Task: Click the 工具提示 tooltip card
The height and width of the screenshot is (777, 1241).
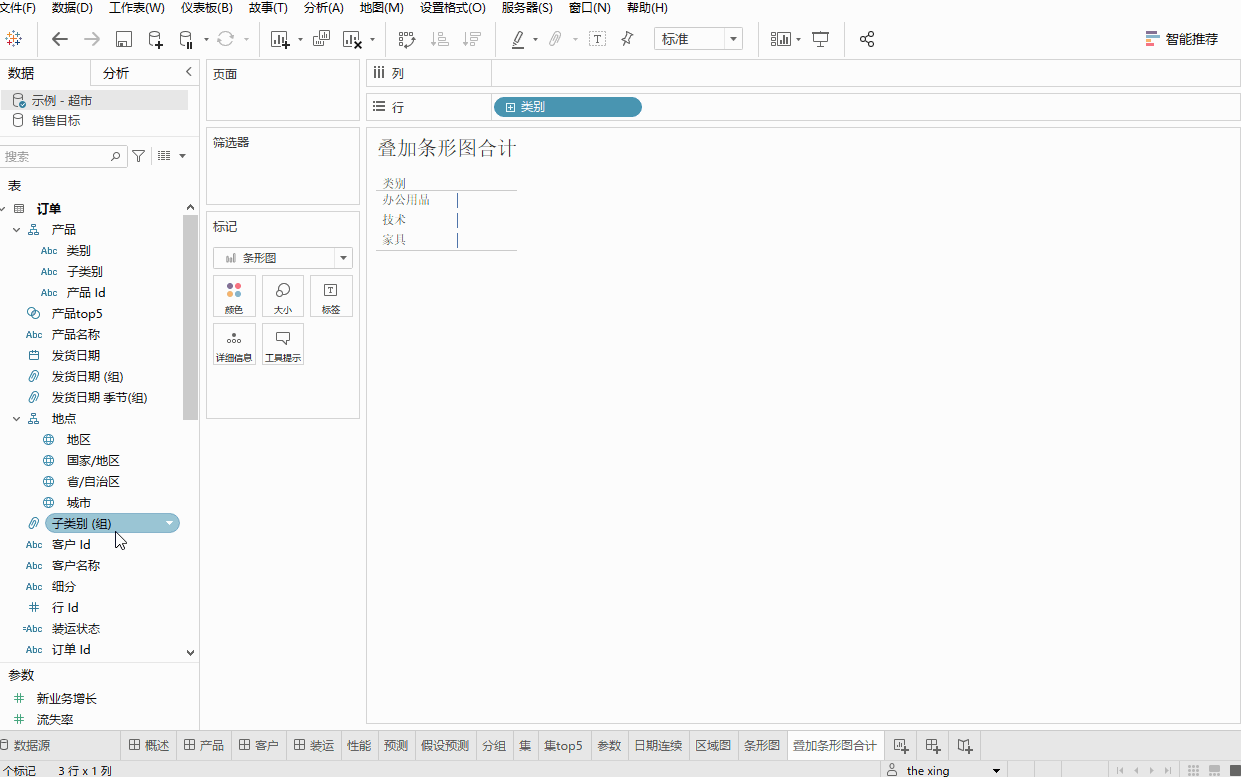Action: coord(283,344)
